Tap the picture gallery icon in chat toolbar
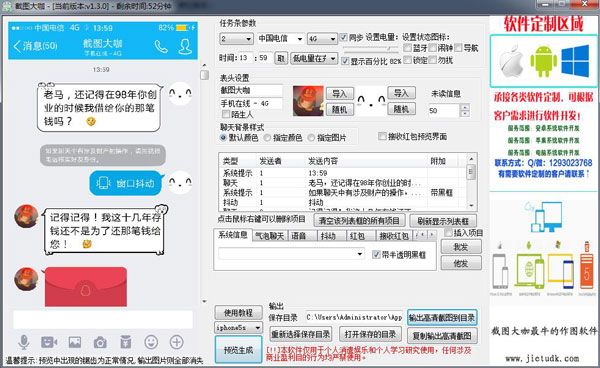This screenshot has height=368, width=600. [75, 342]
